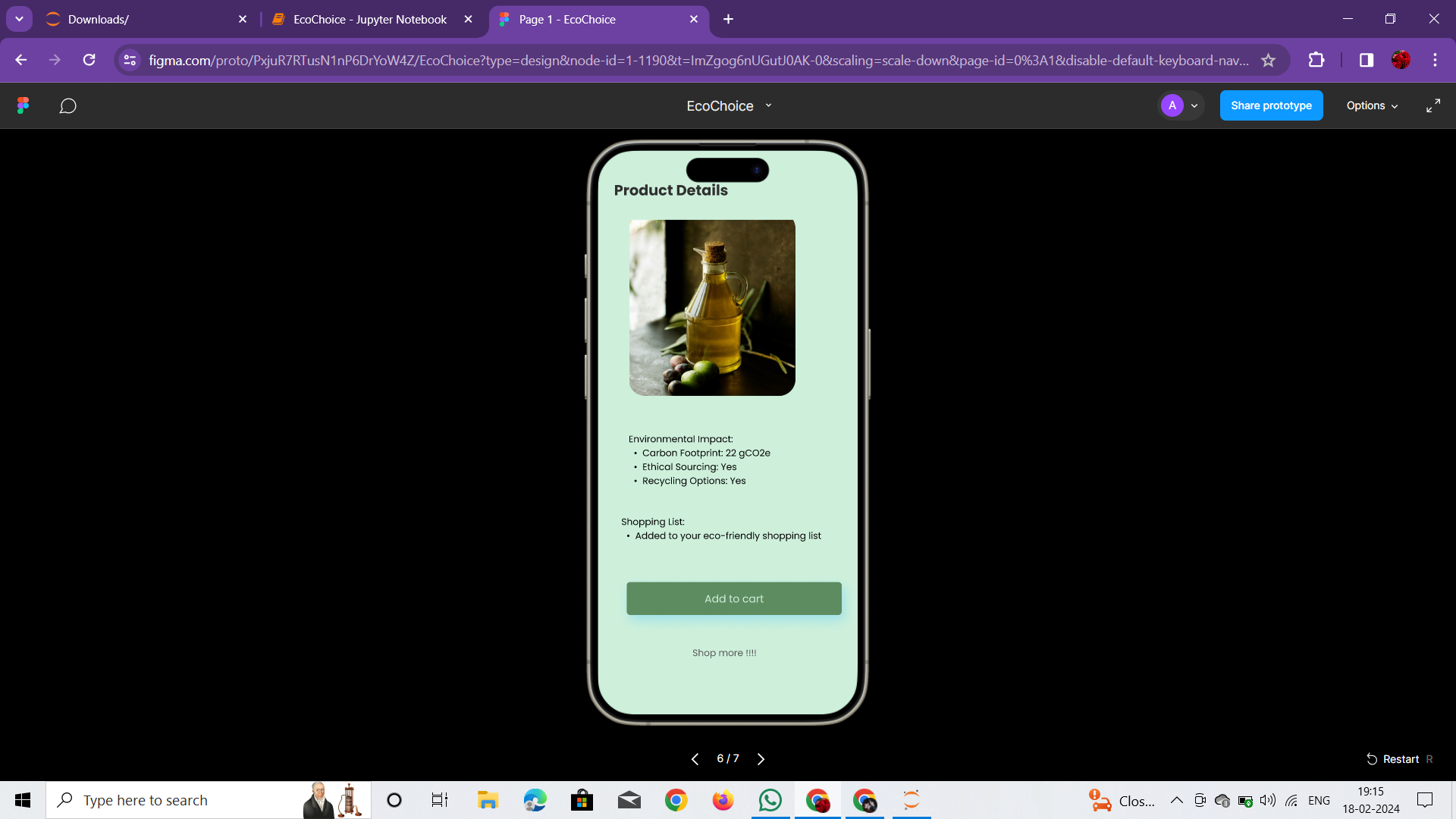Viewport: 1456px width, 819px height.
Task: Enter fullscreen with the expand arrows icon
Action: (1432, 105)
